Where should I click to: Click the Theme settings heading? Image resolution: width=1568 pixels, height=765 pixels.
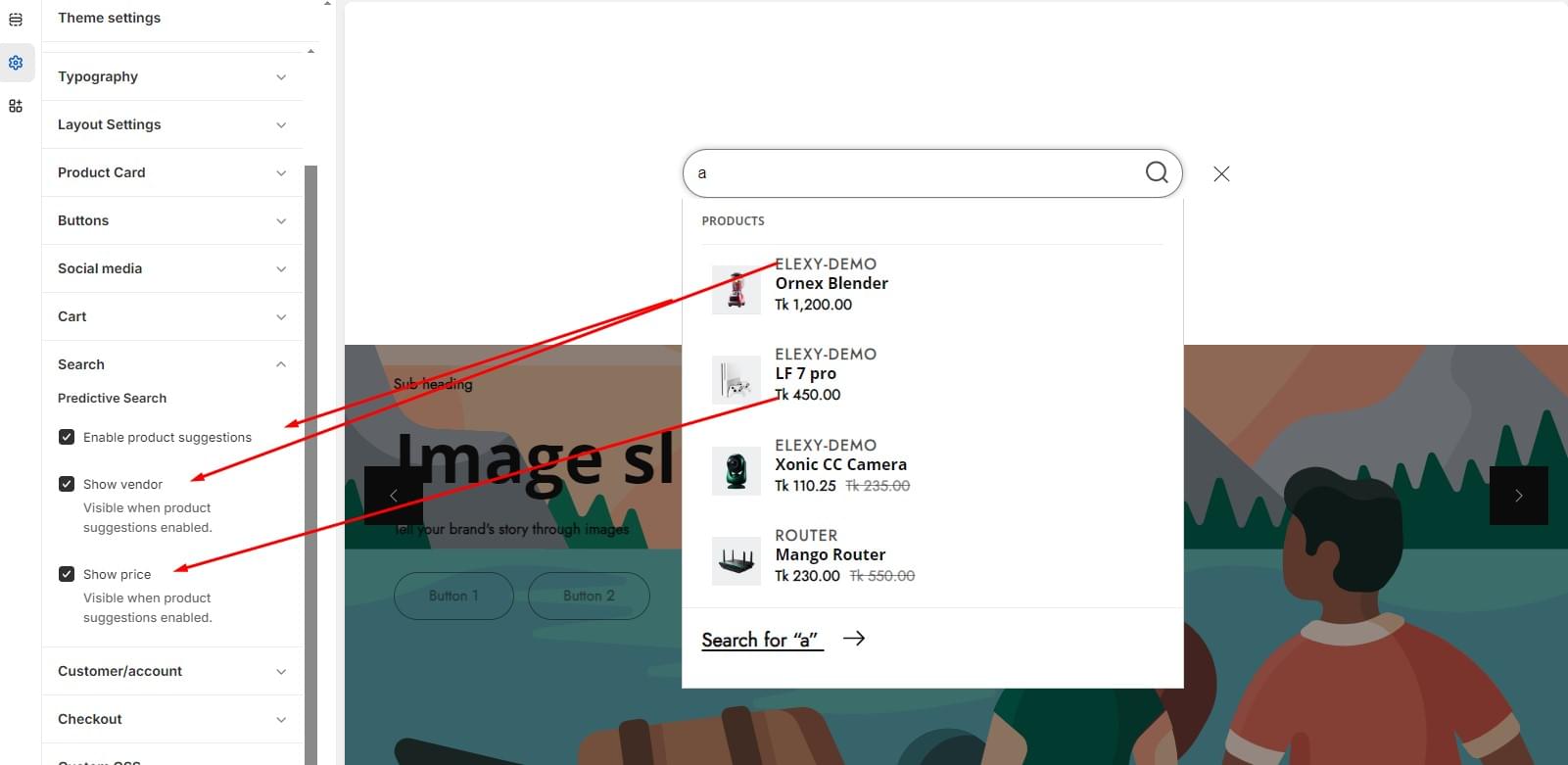[109, 18]
